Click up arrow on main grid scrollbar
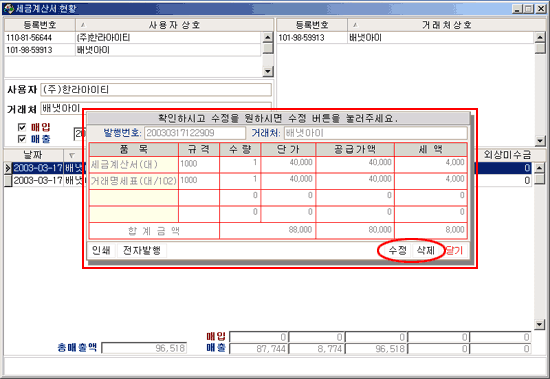This screenshot has width=550, height=379. (x=540, y=168)
